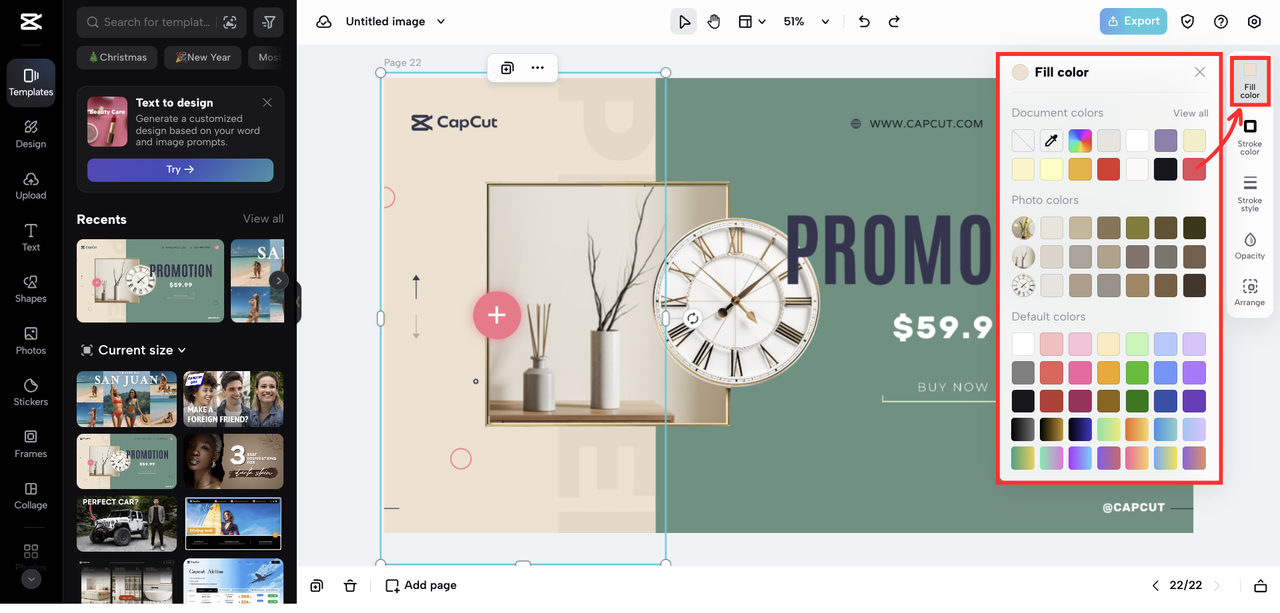Open the more options ellipsis menu

(x=538, y=68)
